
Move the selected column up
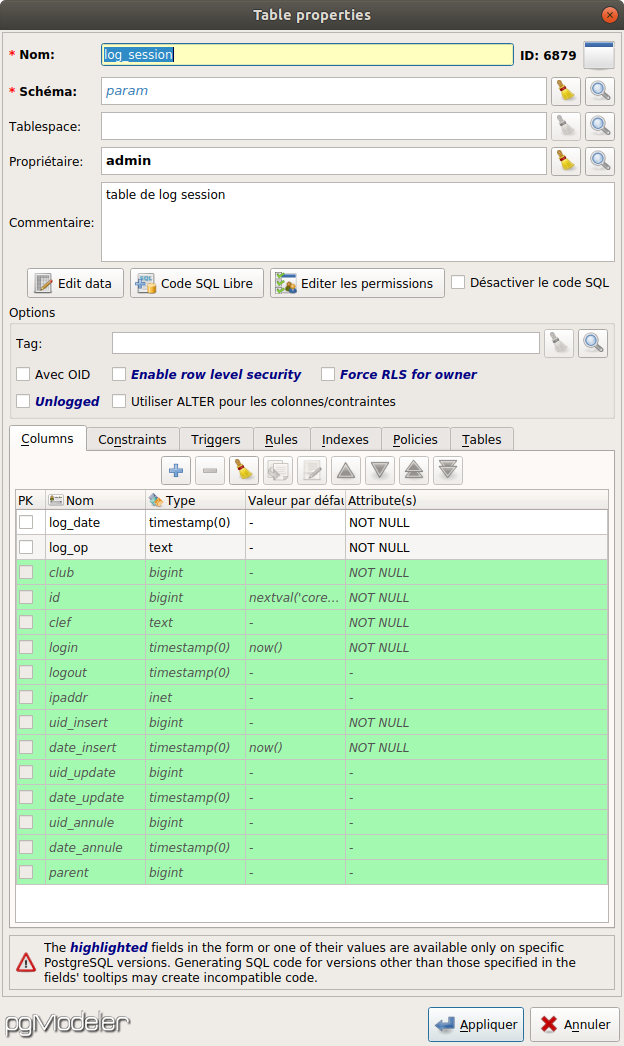click(x=345, y=470)
